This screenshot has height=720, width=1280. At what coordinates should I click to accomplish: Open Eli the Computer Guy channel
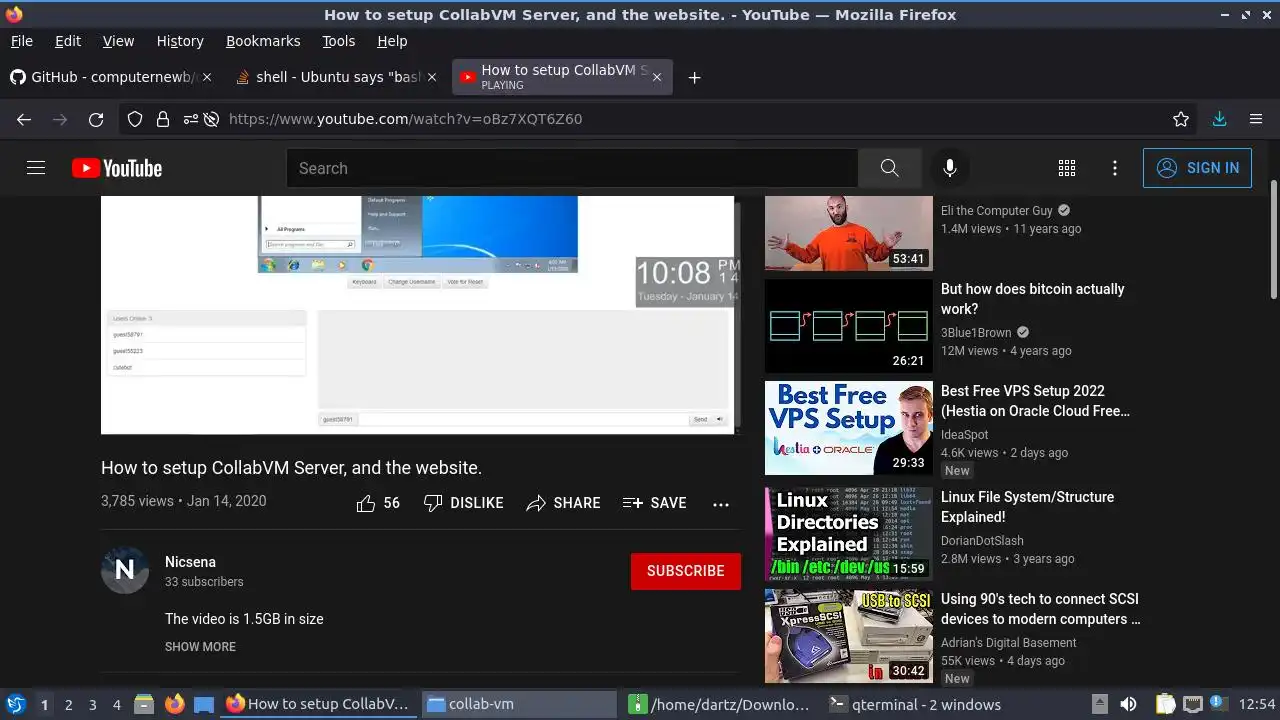coord(997,211)
